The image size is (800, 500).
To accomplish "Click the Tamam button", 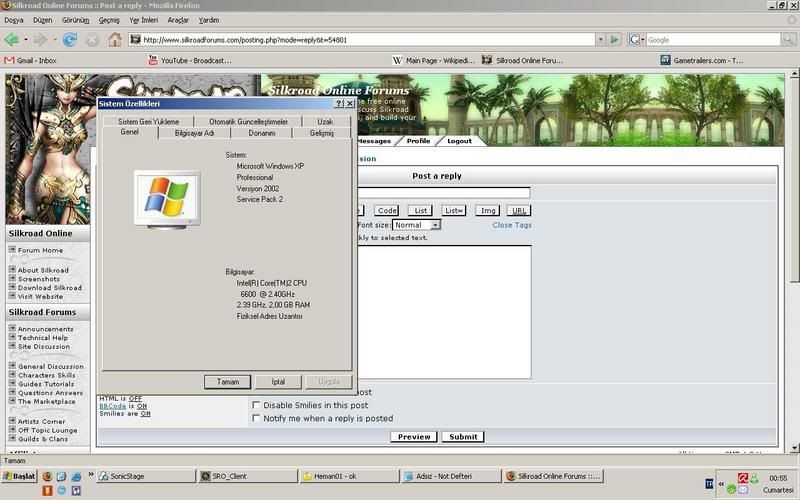I will click(228, 382).
